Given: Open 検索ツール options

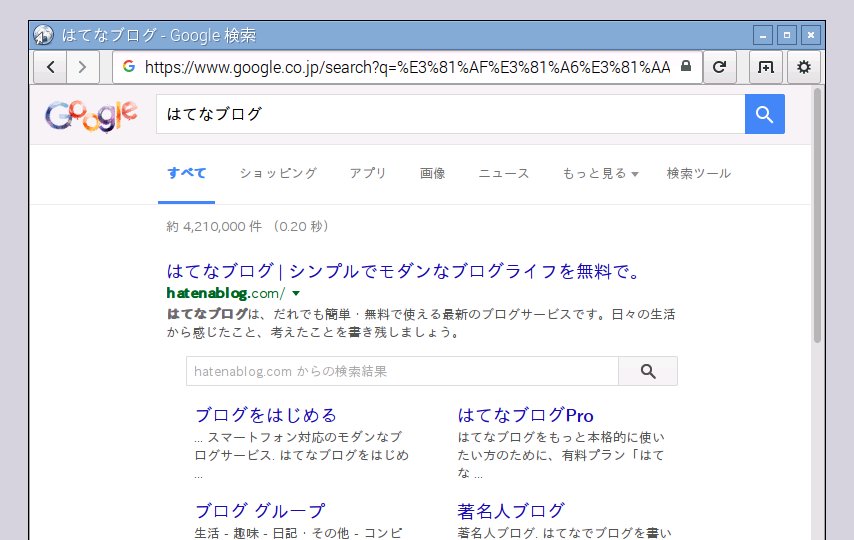Looking at the screenshot, I should [699, 173].
